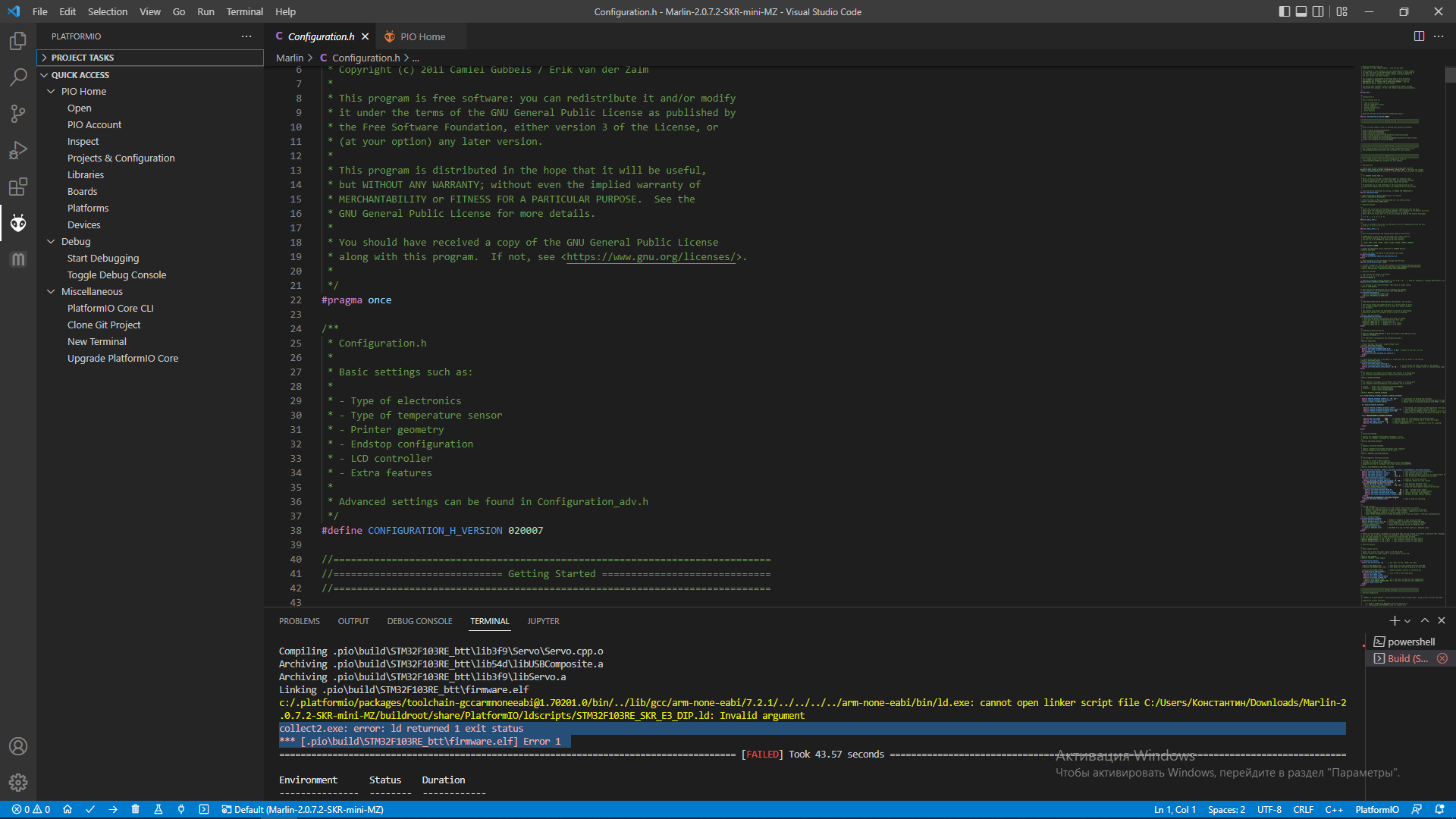The width and height of the screenshot is (1456, 819).
Task: Enable the JUPYTER tab in terminal panel
Action: (x=545, y=621)
